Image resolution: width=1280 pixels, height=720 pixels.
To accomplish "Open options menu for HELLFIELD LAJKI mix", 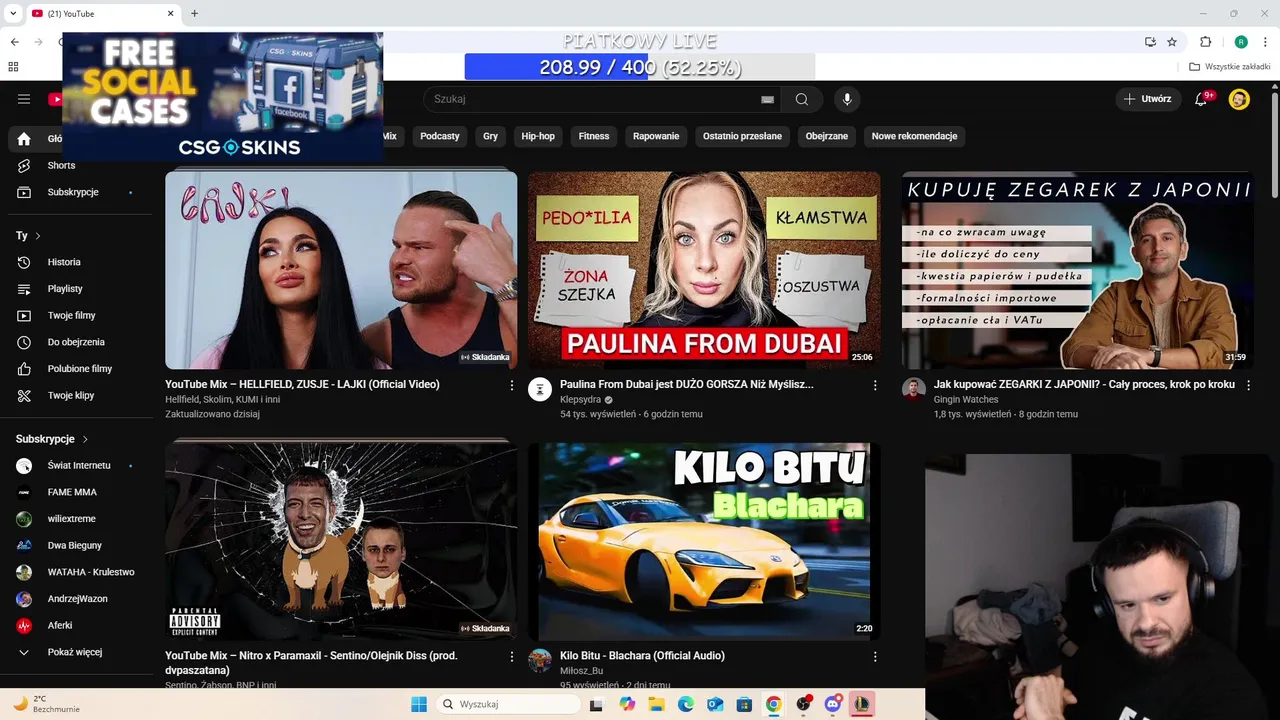I will (x=512, y=385).
